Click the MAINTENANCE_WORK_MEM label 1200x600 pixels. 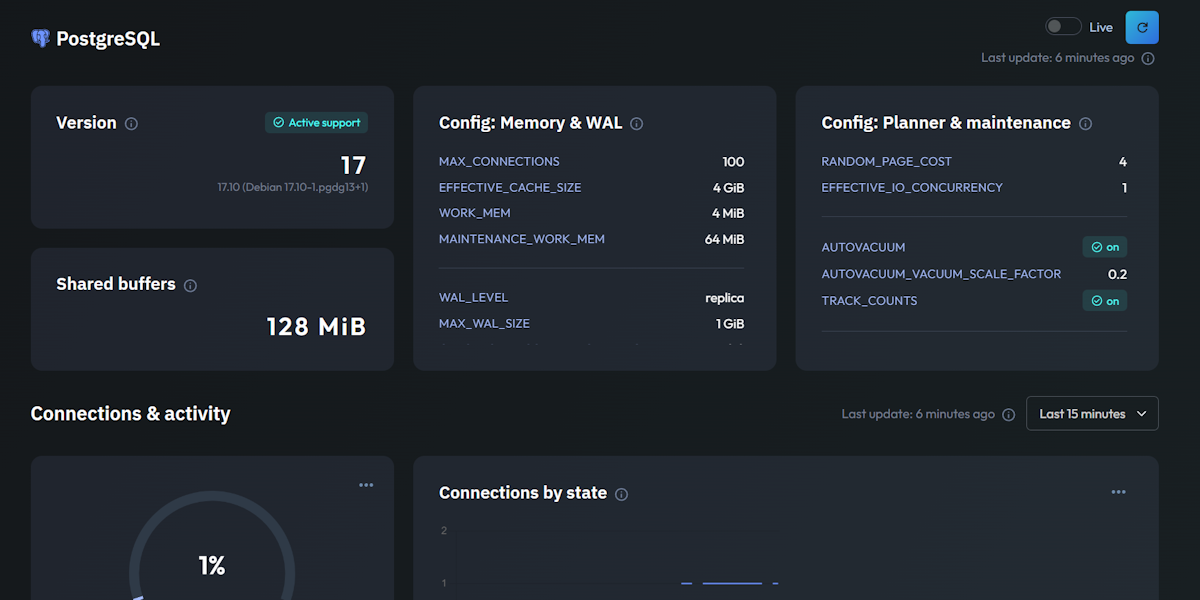pos(522,239)
